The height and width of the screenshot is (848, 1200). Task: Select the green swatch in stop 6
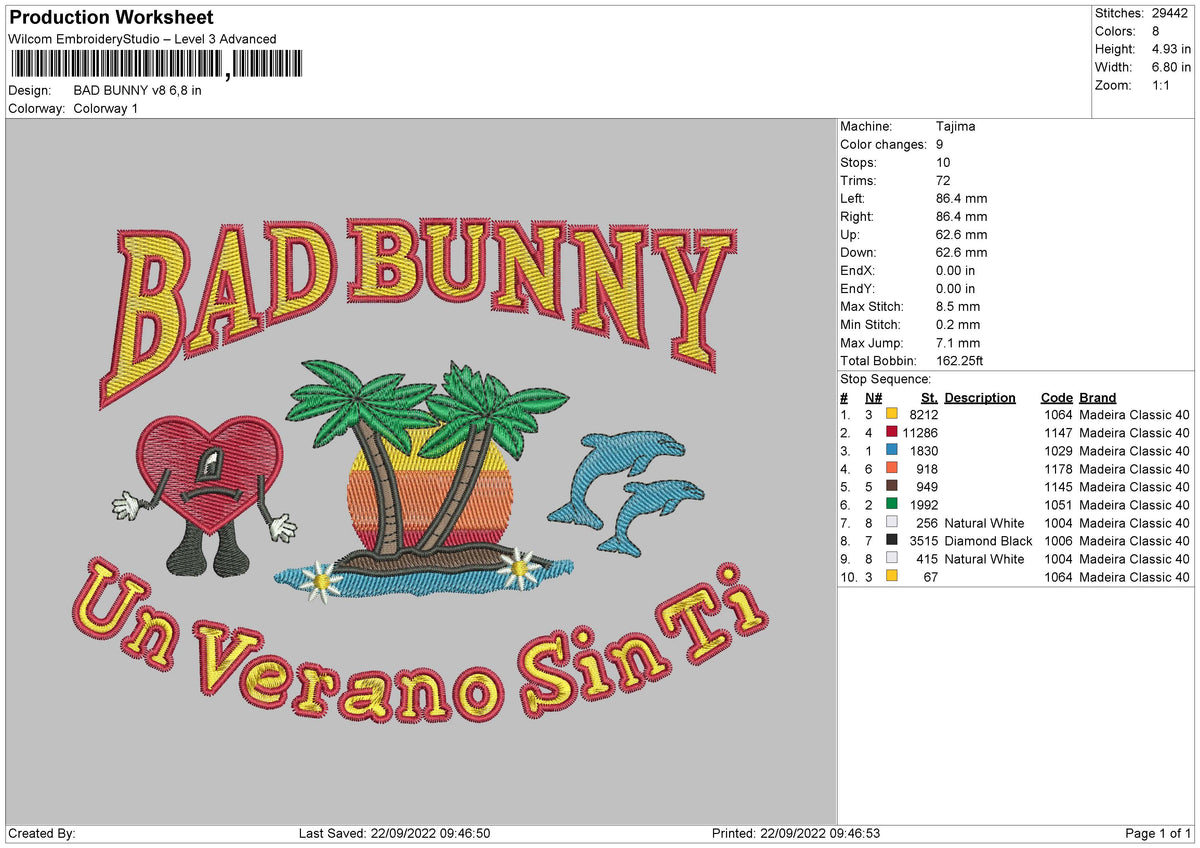892,504
